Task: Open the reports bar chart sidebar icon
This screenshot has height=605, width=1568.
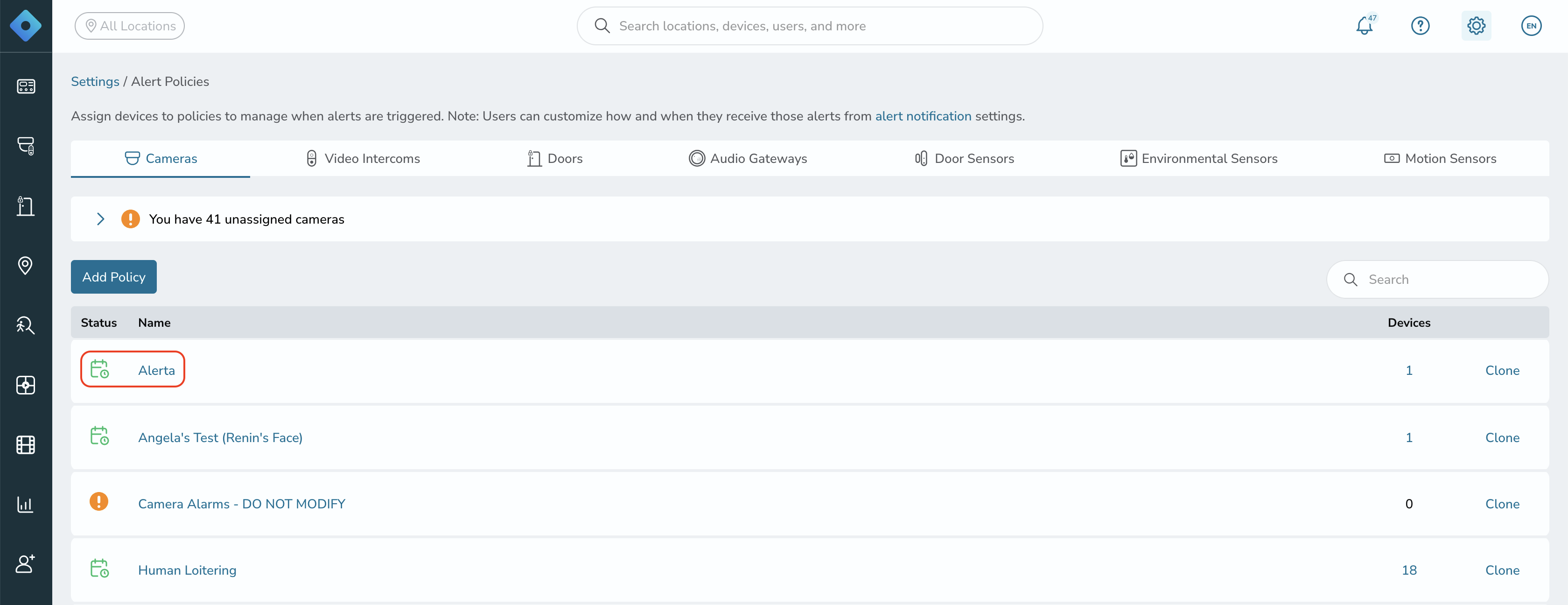Action: [26, 505]
